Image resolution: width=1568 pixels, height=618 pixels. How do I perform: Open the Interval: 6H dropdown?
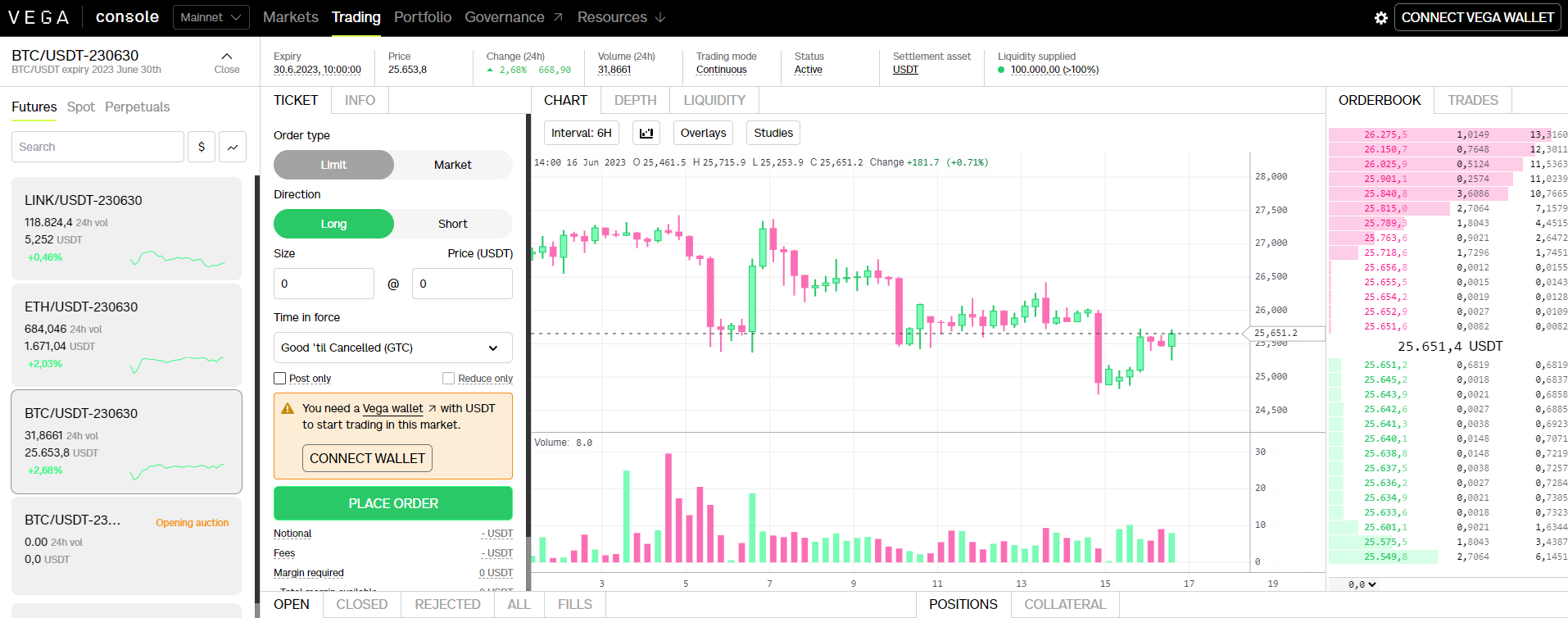581,133
